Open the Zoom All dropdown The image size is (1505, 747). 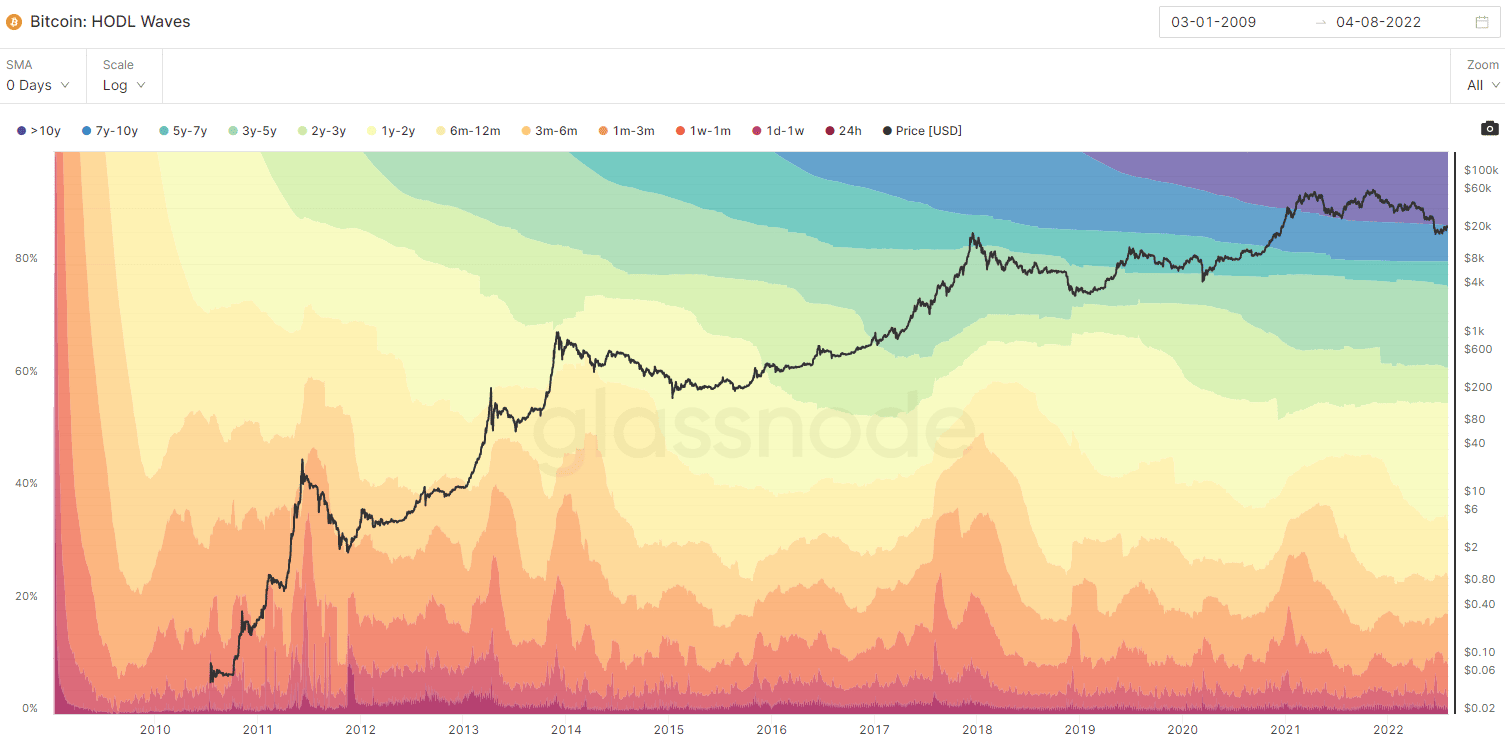(1482, 85)
